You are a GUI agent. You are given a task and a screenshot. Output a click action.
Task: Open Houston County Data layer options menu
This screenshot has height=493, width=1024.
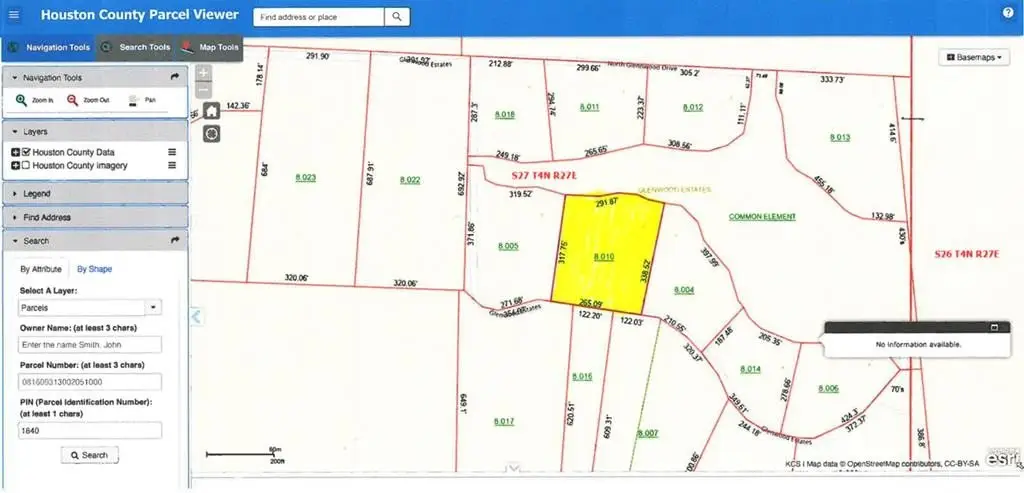[x=172, y=152]
